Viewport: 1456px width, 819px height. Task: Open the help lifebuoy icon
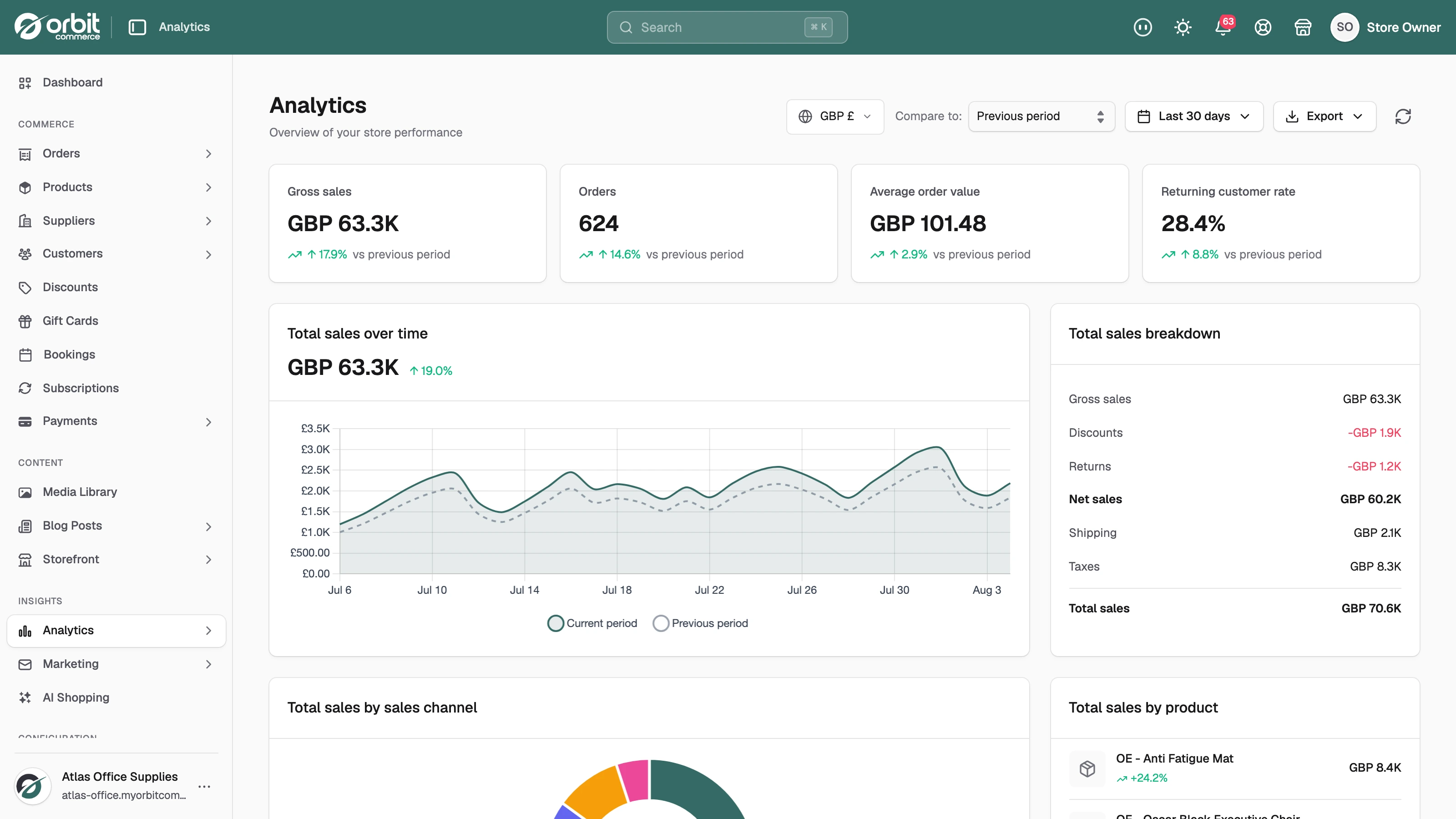[1263, 27]
